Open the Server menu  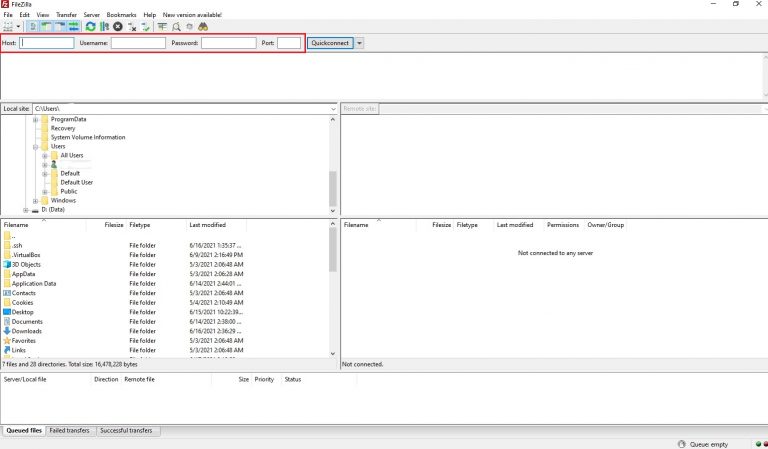pos(92,15)
